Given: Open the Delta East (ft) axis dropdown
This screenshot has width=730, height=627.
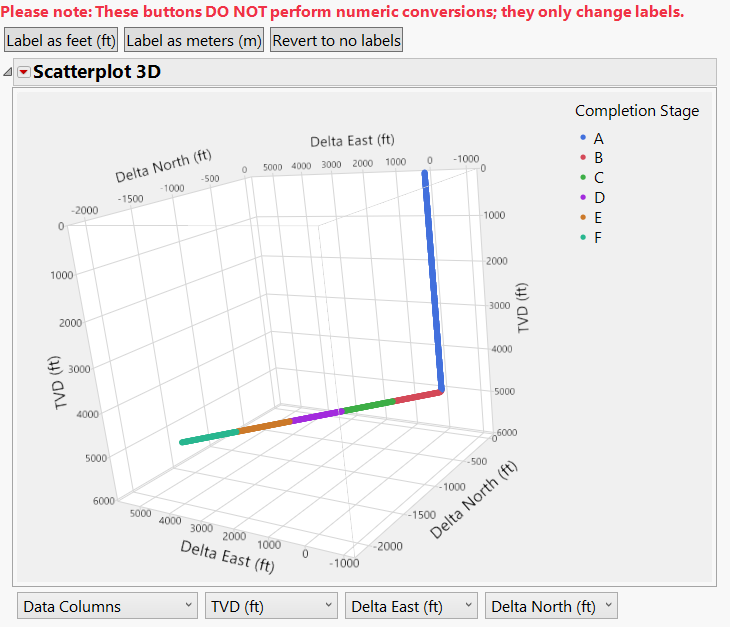Looking at the screenshot, I should coord(411,606).
